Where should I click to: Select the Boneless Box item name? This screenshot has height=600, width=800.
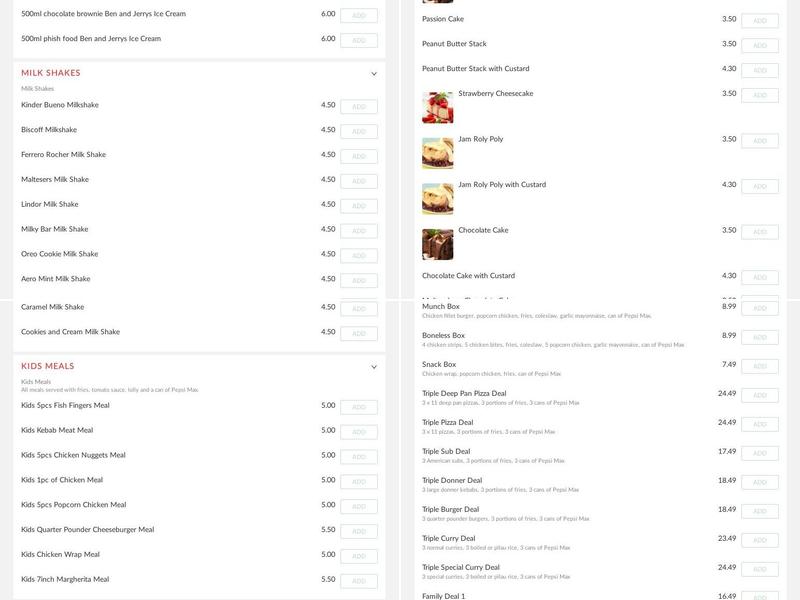pyautogui.click(x=443, y=335)
